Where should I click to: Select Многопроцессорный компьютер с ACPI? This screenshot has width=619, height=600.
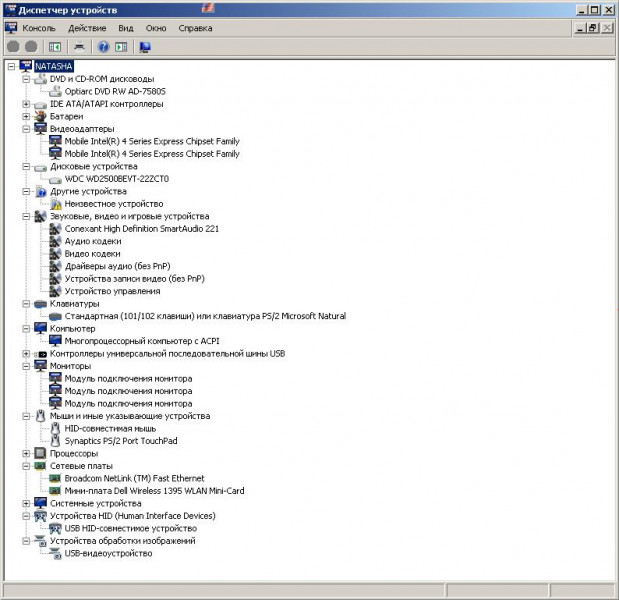tap(142, 341)
